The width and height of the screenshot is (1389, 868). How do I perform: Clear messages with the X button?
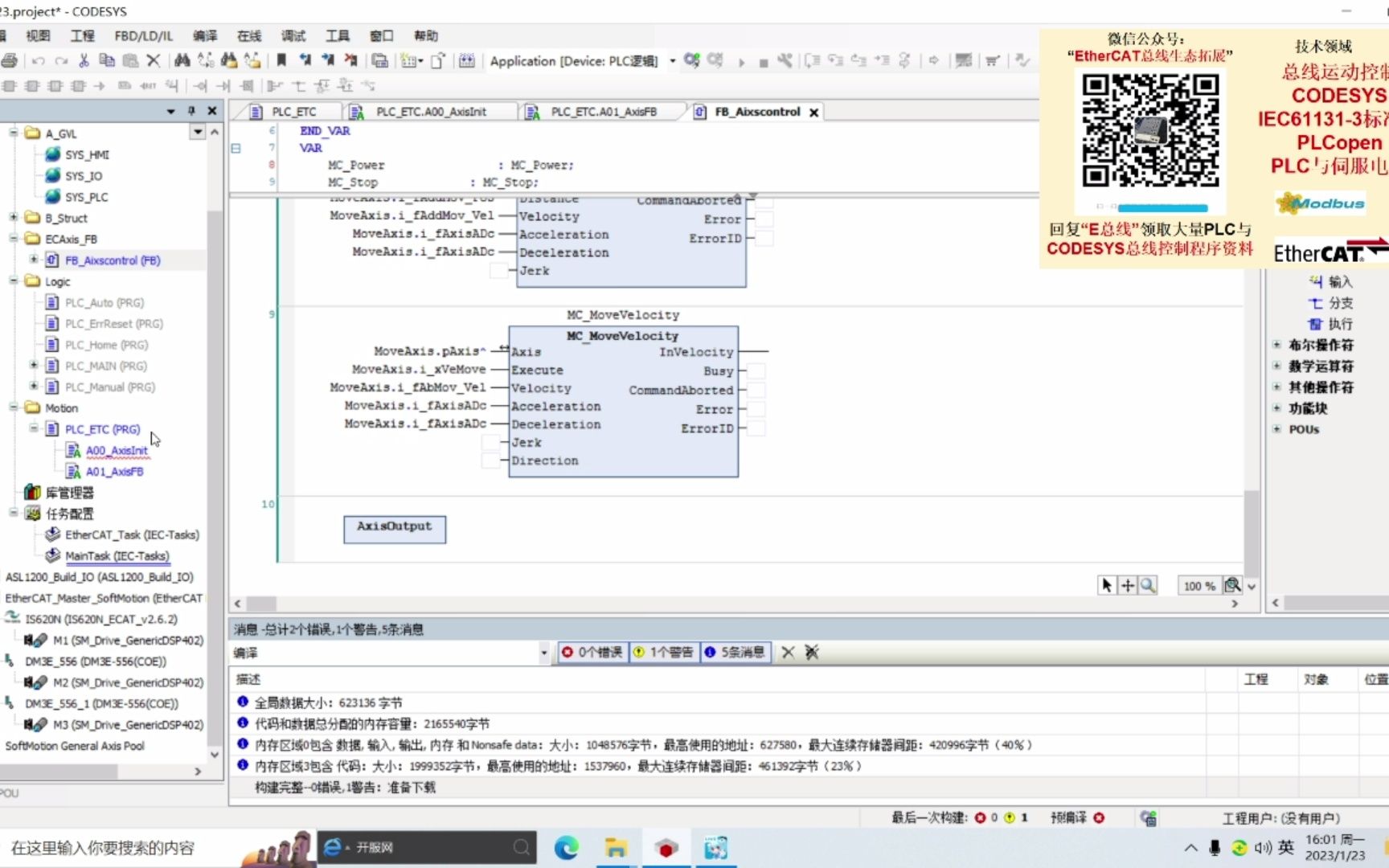click(788, 653)
